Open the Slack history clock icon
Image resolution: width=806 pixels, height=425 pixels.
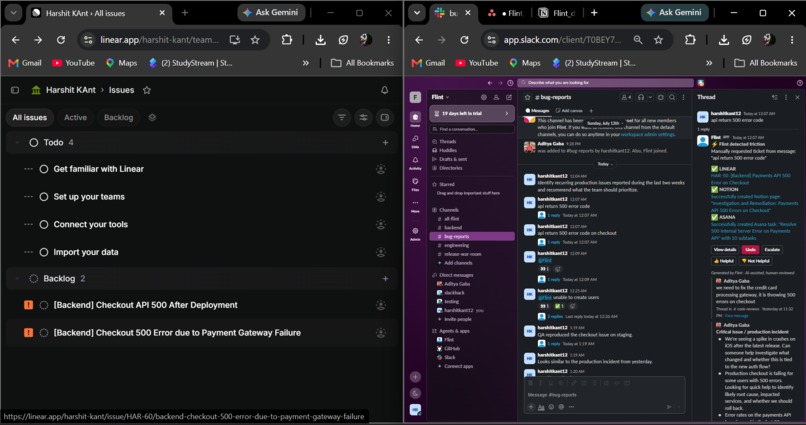click(x=510, y=83)
